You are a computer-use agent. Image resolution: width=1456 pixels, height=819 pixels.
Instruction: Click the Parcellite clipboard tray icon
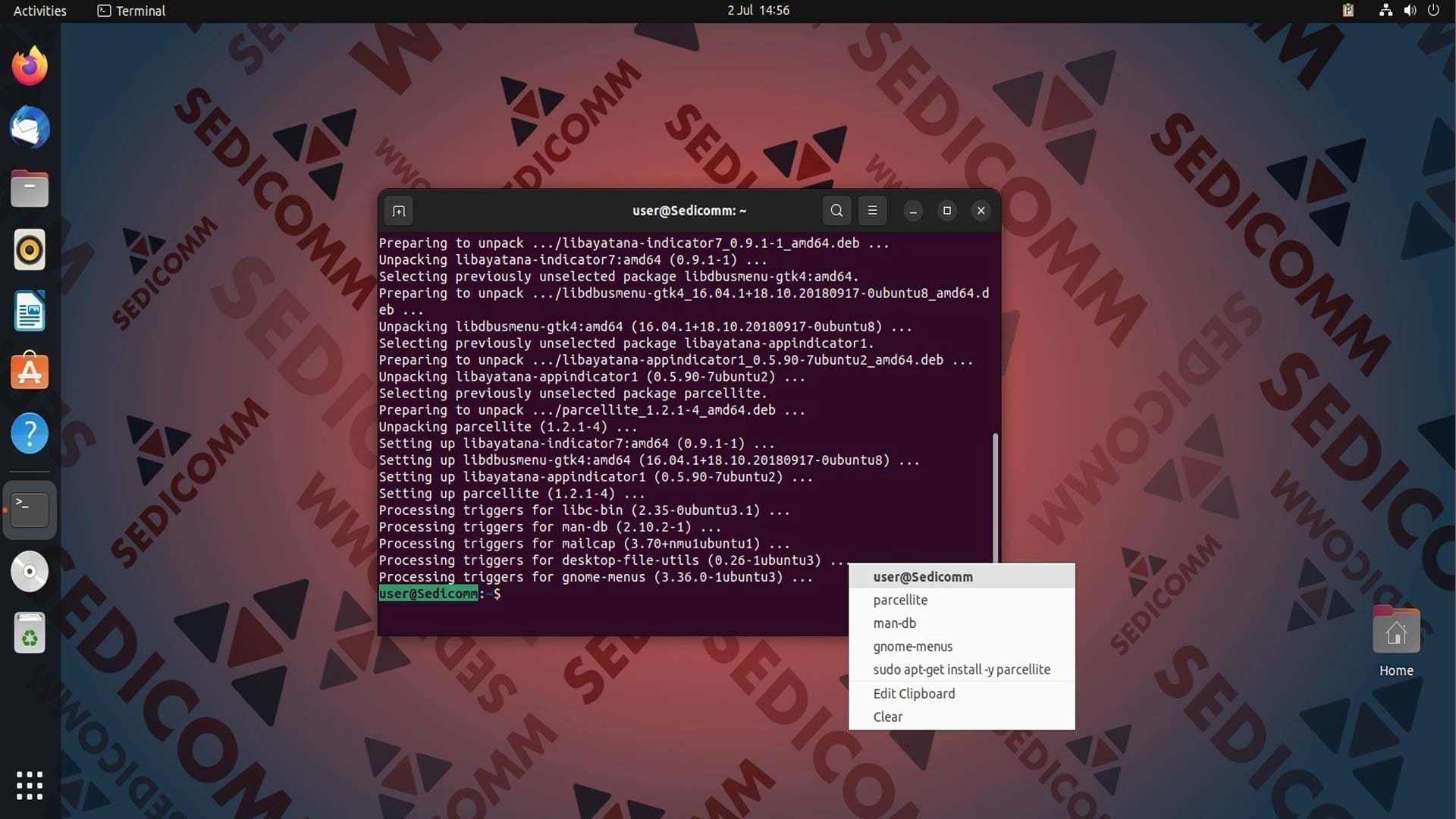click(1348, 11)
